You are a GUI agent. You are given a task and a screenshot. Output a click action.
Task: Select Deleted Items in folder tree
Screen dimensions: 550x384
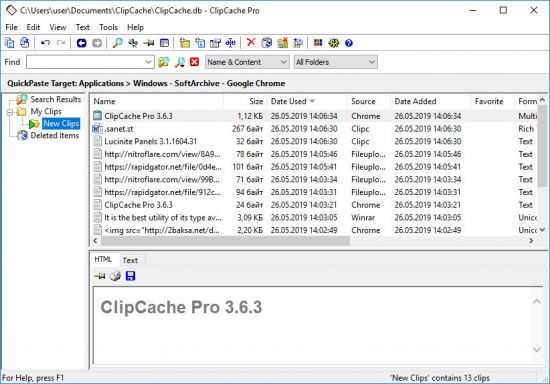(54, 135)
